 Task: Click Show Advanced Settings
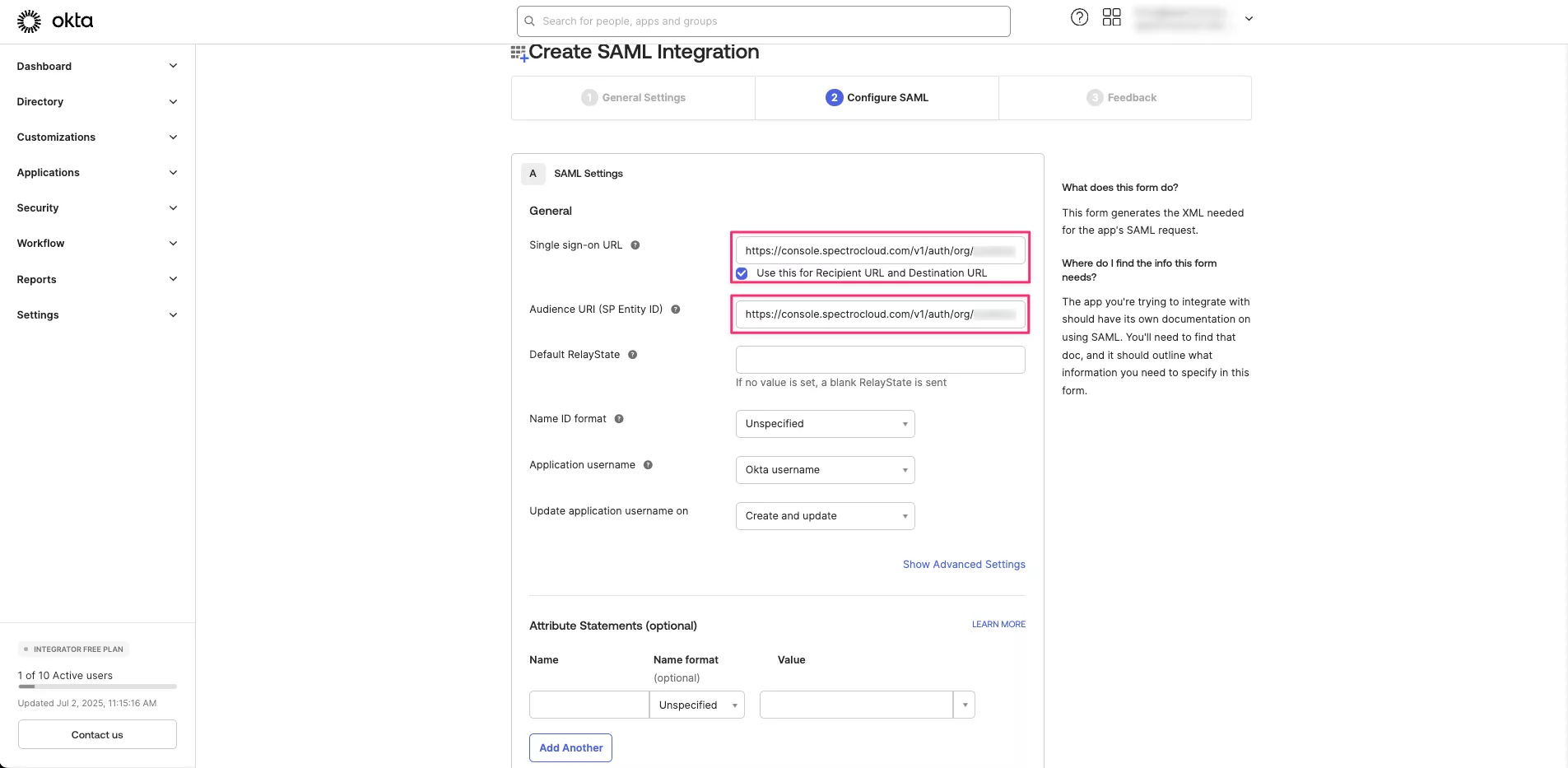tap(963, 565)
